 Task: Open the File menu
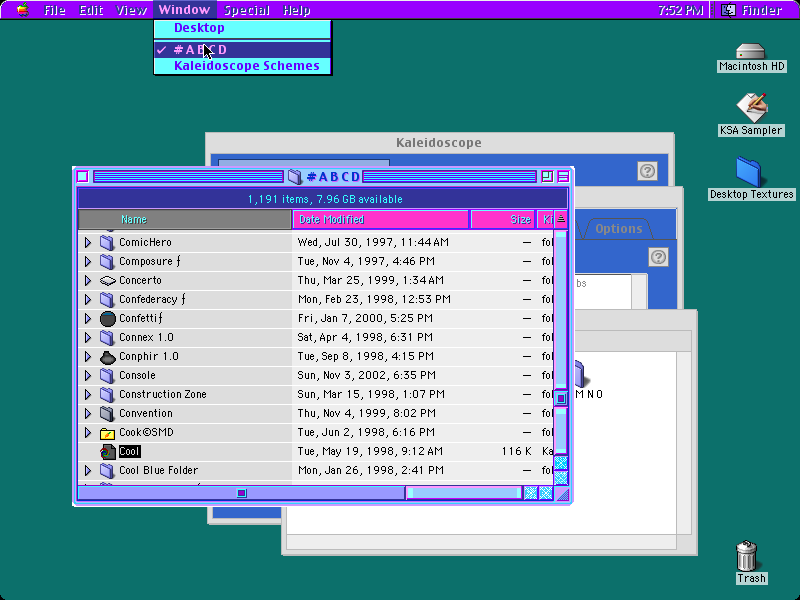(x=55, y=10)
